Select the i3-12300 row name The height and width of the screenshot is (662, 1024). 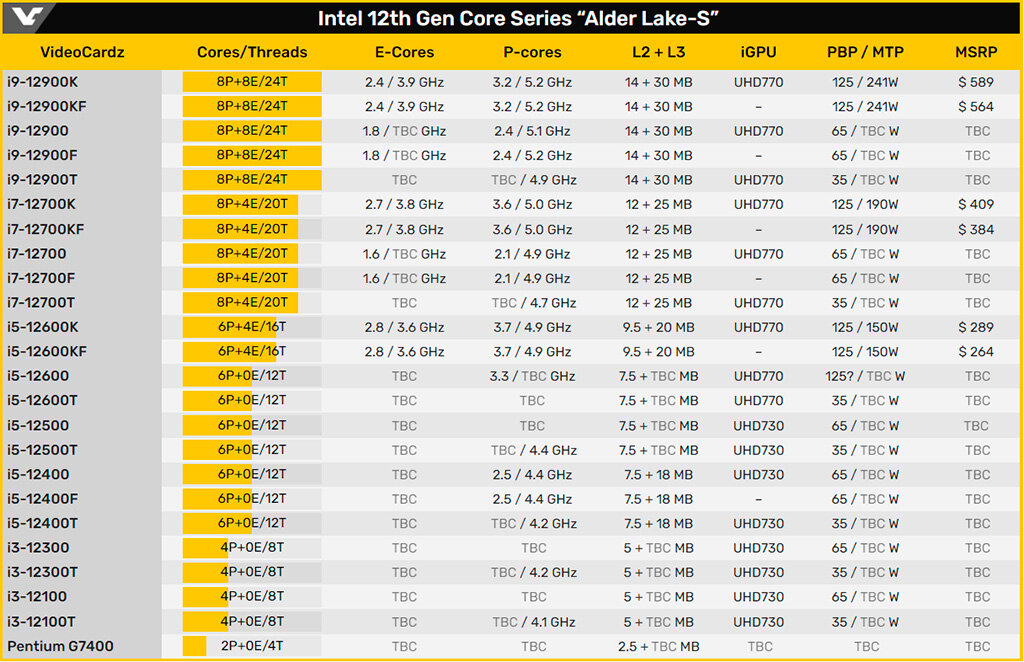pyautogui.click(x=38, y=548)
